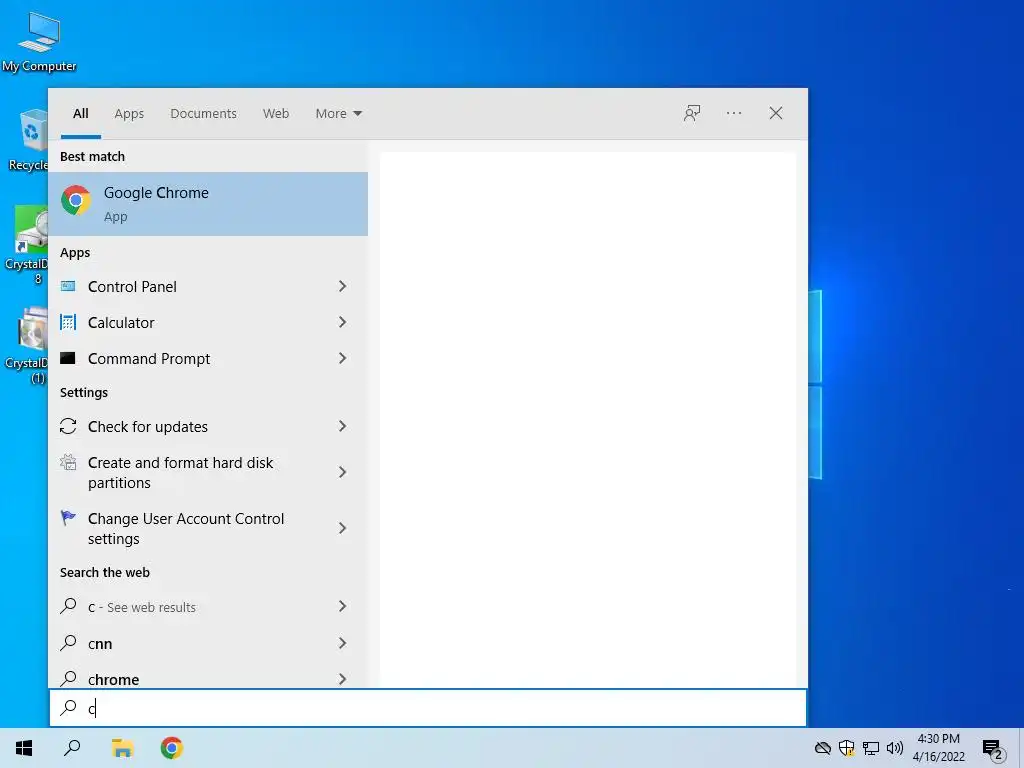Open the More dropdown
Screen dimensions: 1024x768
(338, 114)
